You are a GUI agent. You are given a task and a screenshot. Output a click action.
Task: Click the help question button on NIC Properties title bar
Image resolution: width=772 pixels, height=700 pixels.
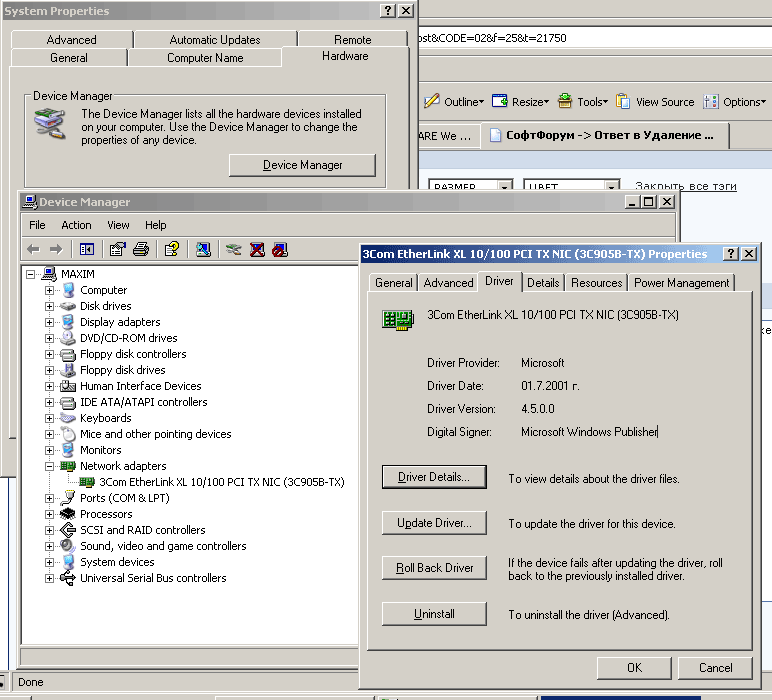731,254
